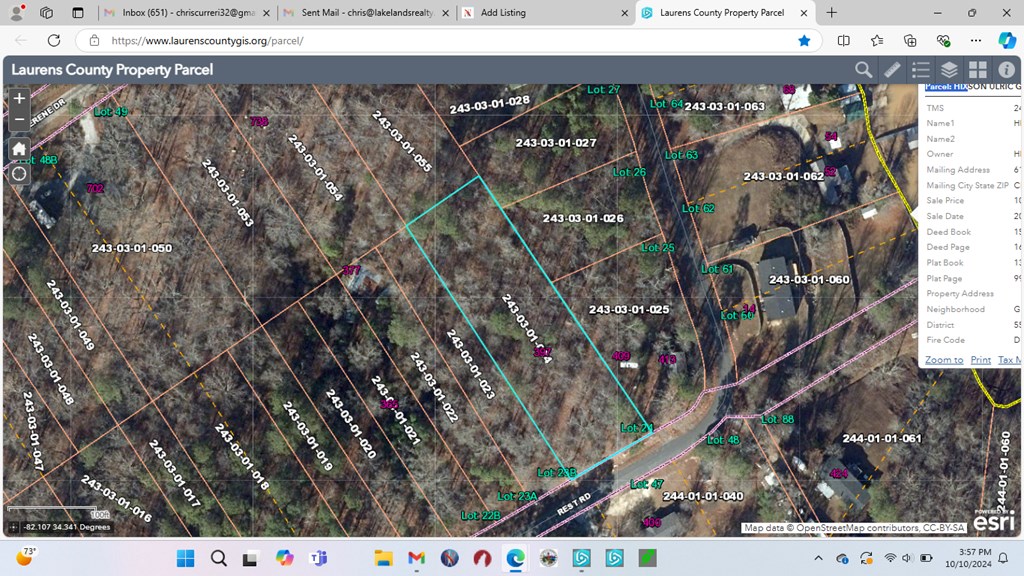
Task: Open the Copilot sidebar
Action: pyautogui.click(x=1007, y=40)
